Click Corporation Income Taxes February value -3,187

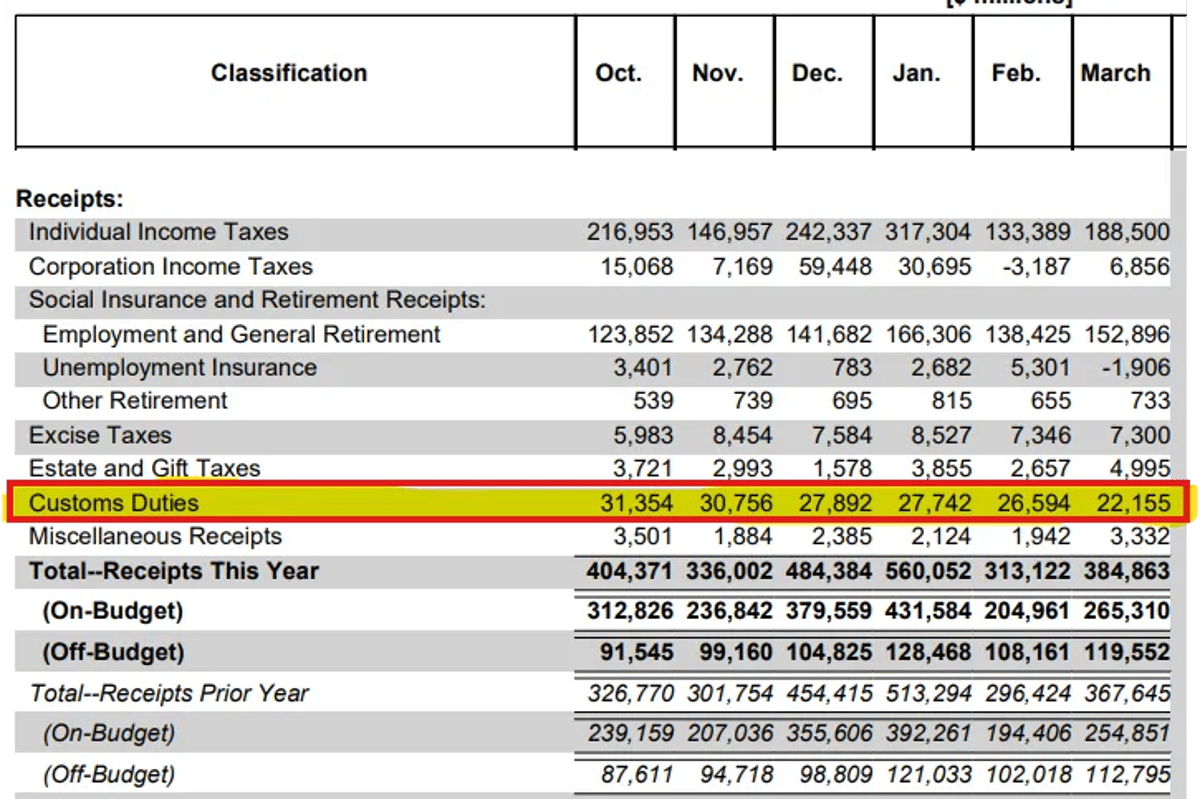(1038, 267)
